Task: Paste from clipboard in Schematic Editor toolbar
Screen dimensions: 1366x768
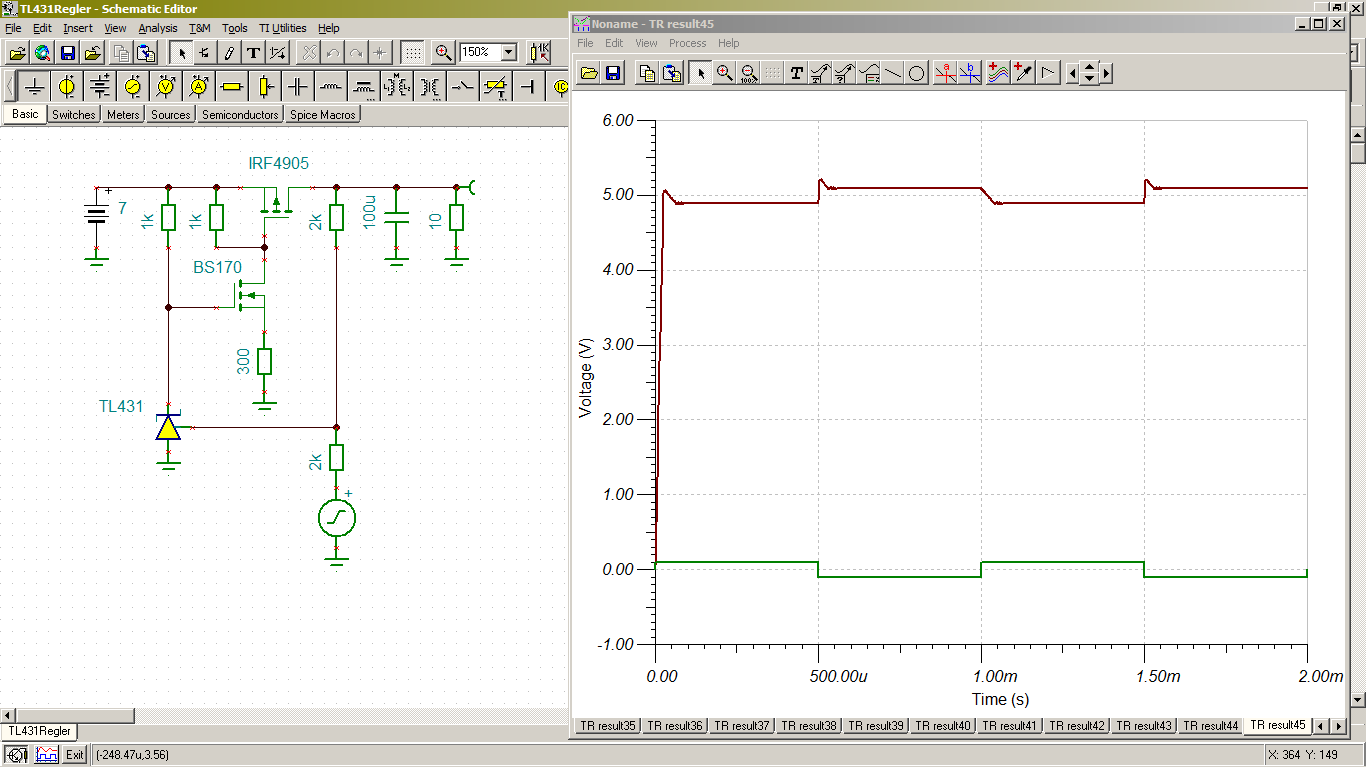Action: (x=146, y=52)
